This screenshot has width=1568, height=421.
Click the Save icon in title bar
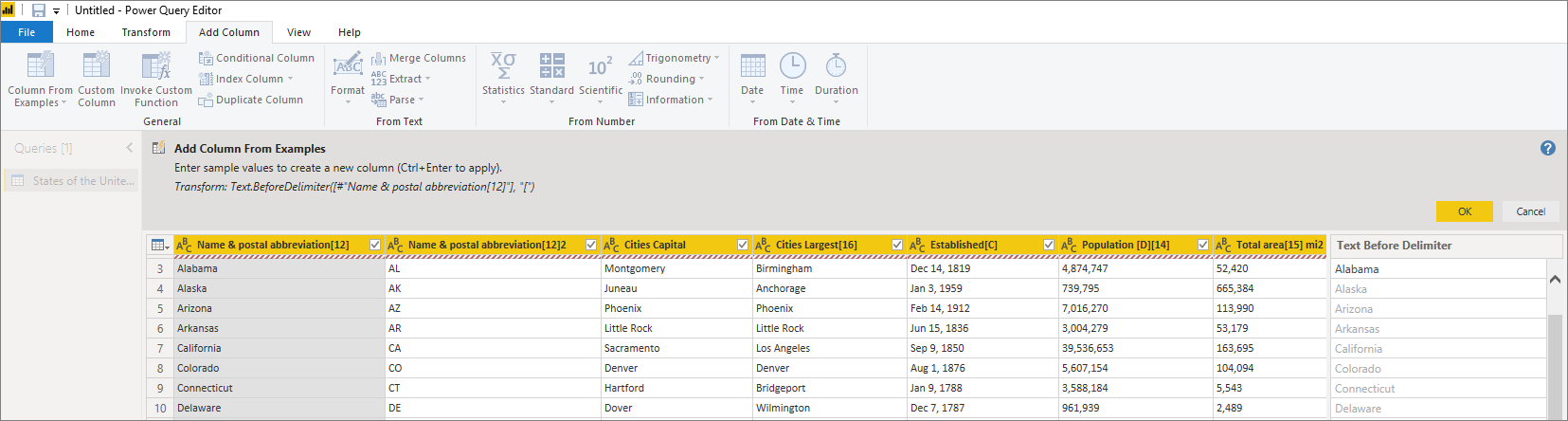click(x=39, y=10)
